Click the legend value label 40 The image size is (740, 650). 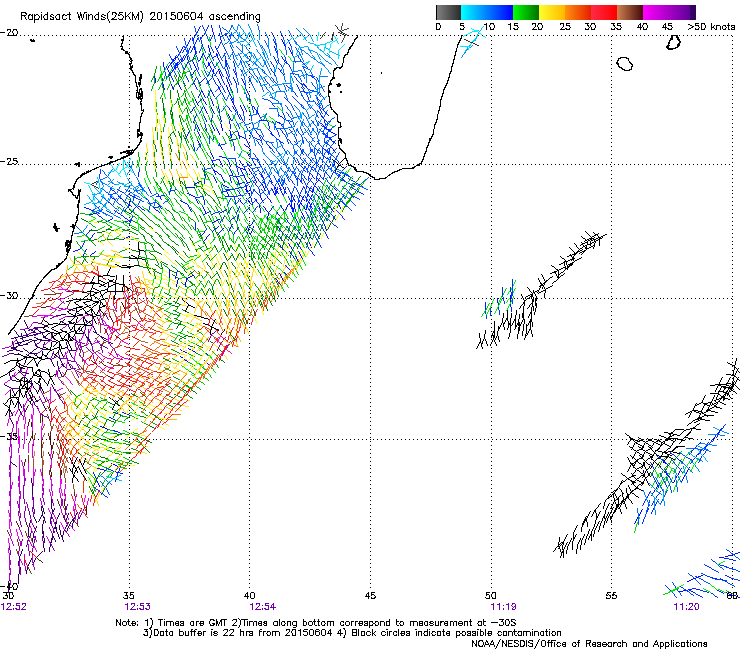[642, 27]
